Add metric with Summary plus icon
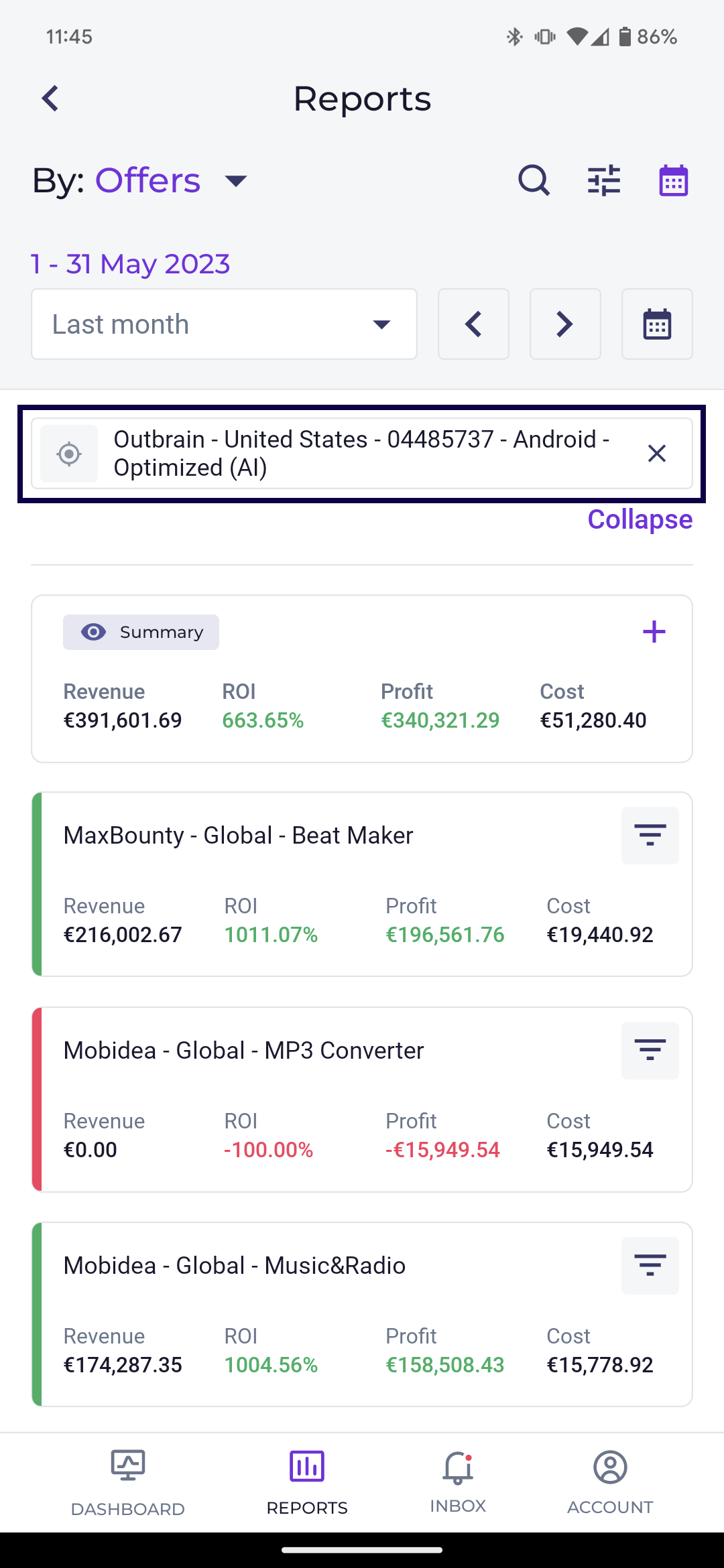The width and height of the screenshot is (724, 1568). [x=654, y=632]
